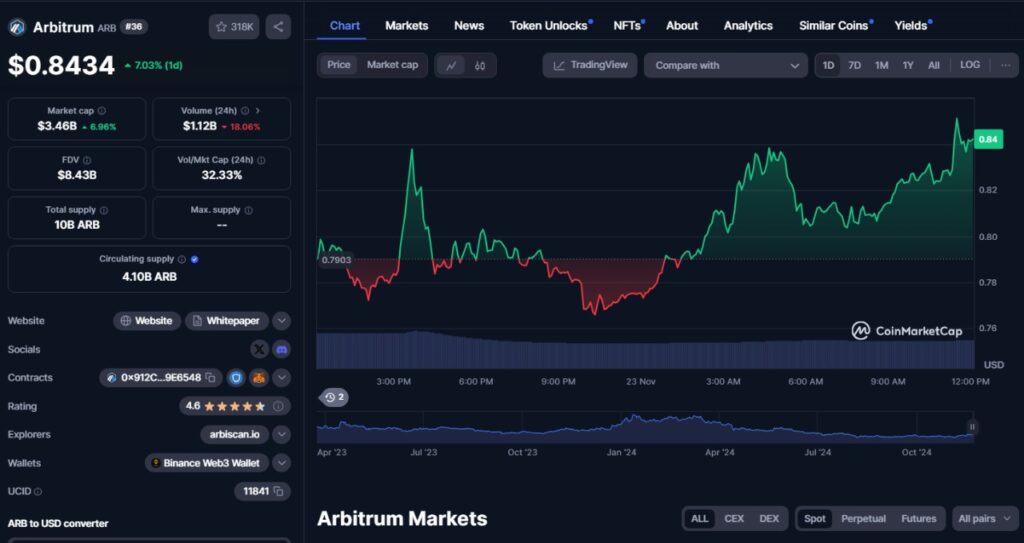The width and height of the screenshot is (1024, 543).
Task: Expand the Explorers list chevron
Action: click(281, 435)
